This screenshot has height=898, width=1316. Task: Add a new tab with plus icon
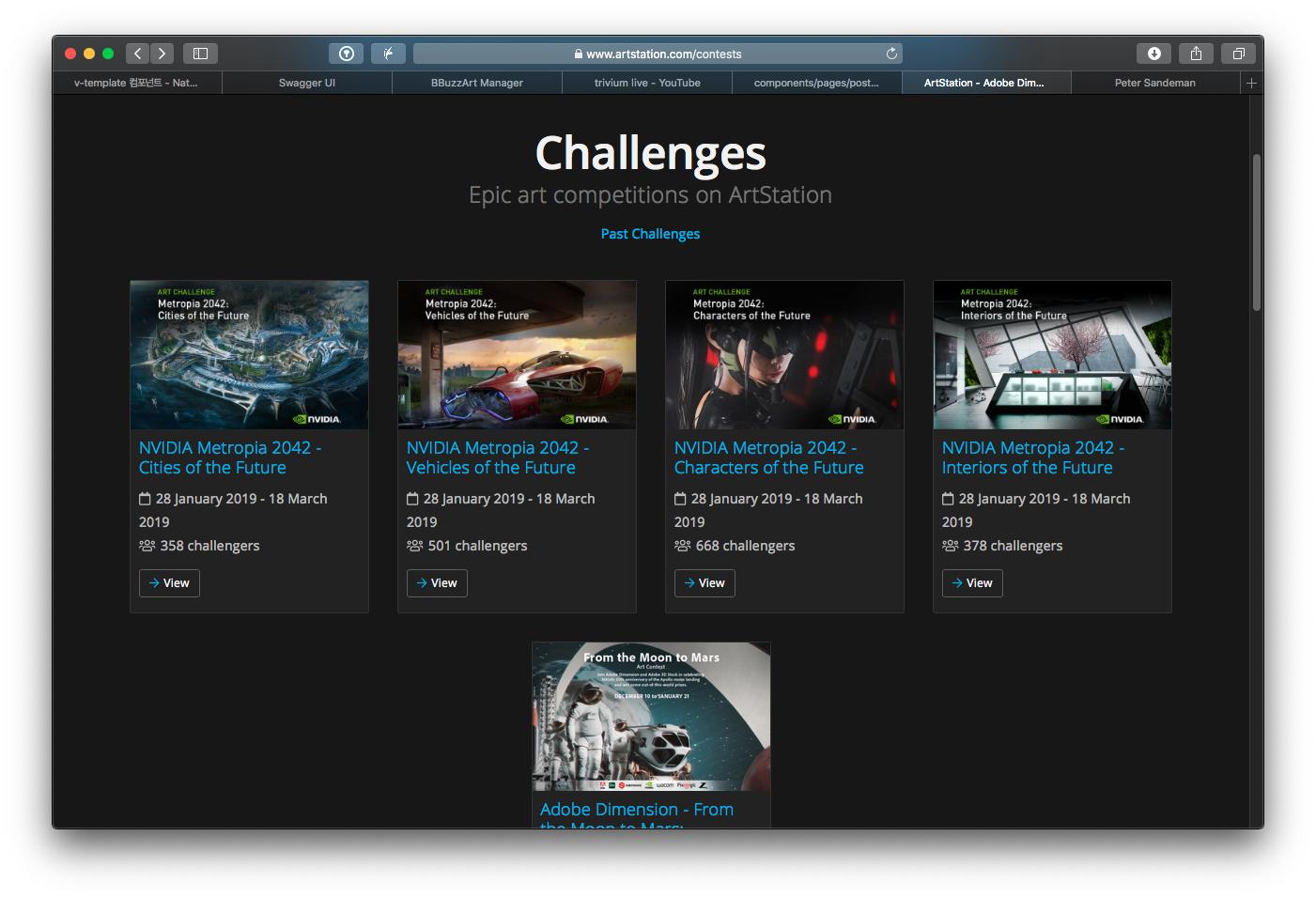[x=1251, y=83]
